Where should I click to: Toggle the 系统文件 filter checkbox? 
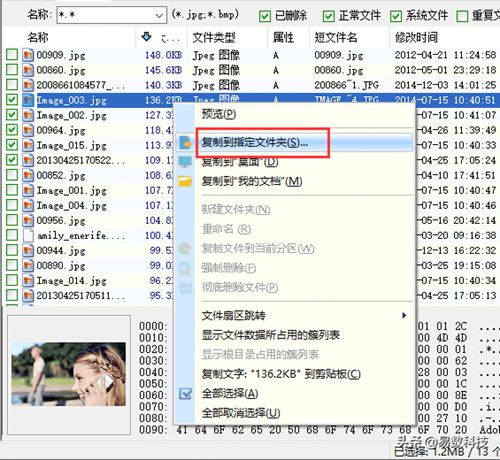[396, 16]
